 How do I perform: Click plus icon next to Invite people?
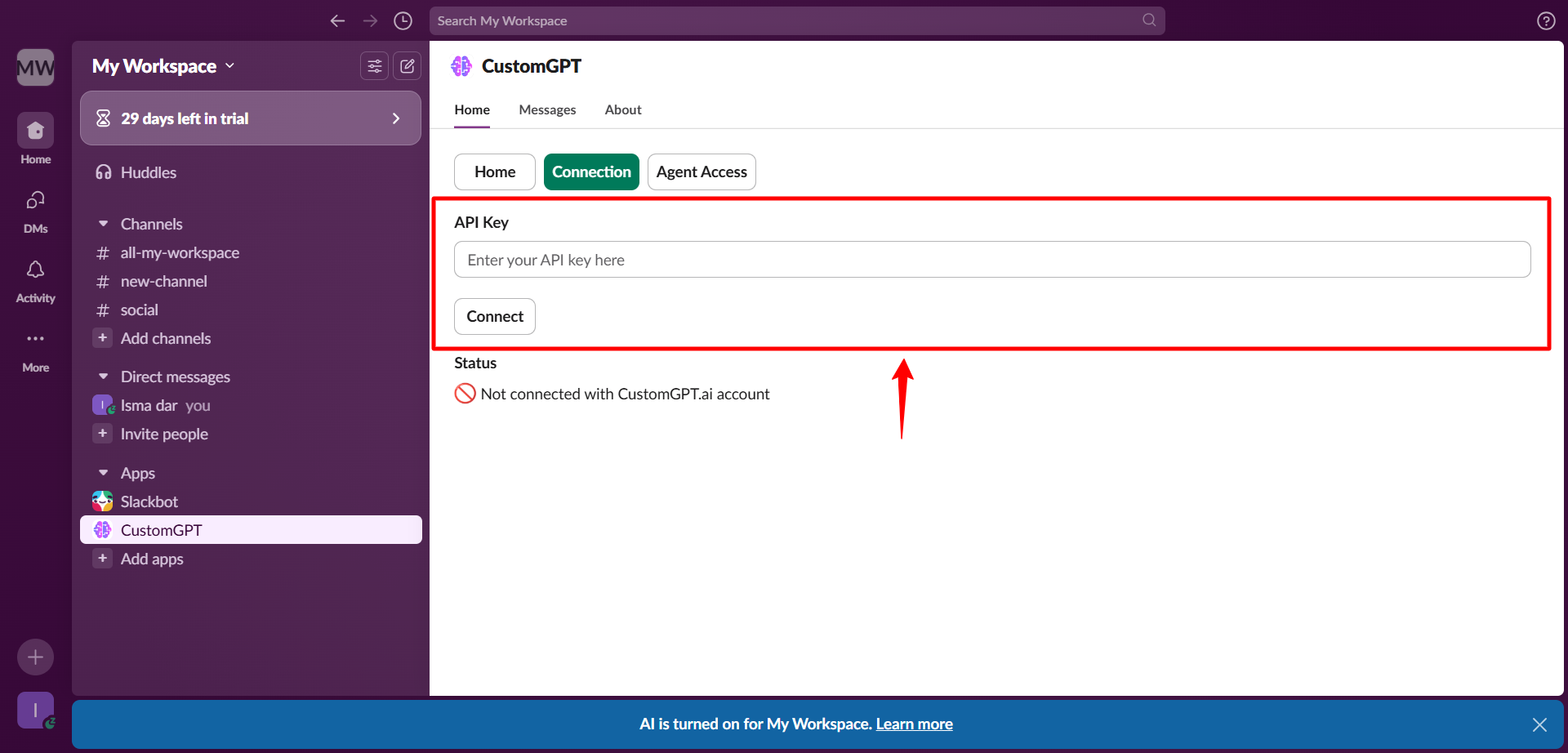coord(102,434)
